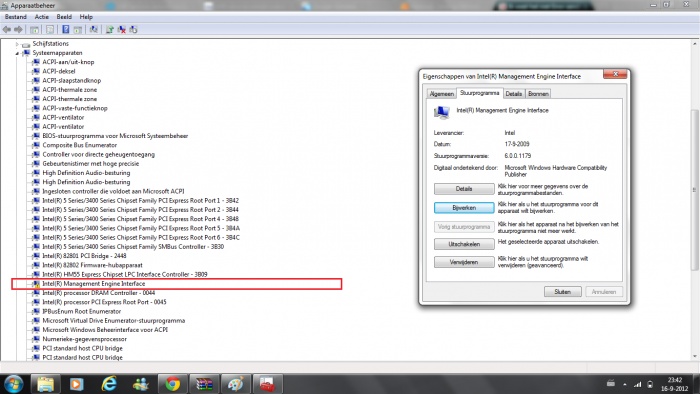700x394 pixels.
Task: Switch to the Algemeen tab
Action: (442, 94)
